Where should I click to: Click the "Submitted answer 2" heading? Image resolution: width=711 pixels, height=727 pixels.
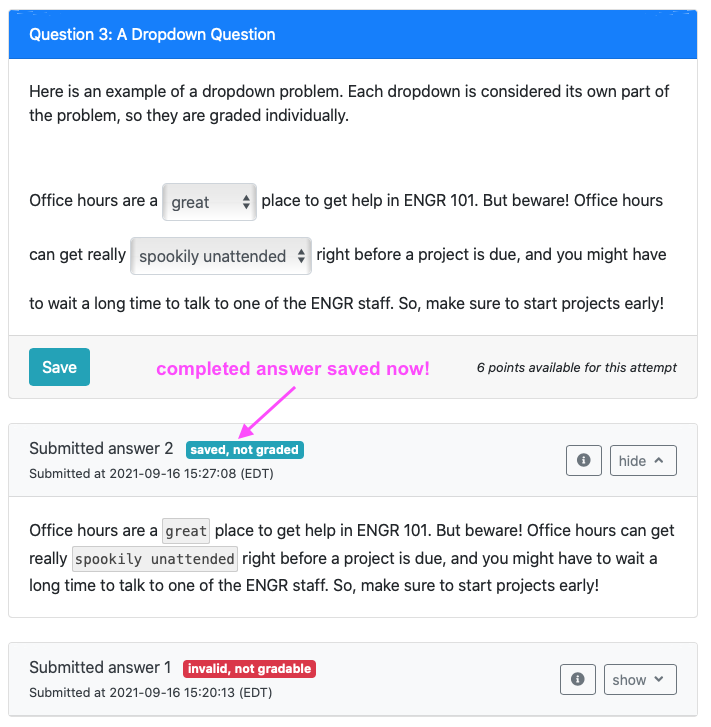[101, 448]
